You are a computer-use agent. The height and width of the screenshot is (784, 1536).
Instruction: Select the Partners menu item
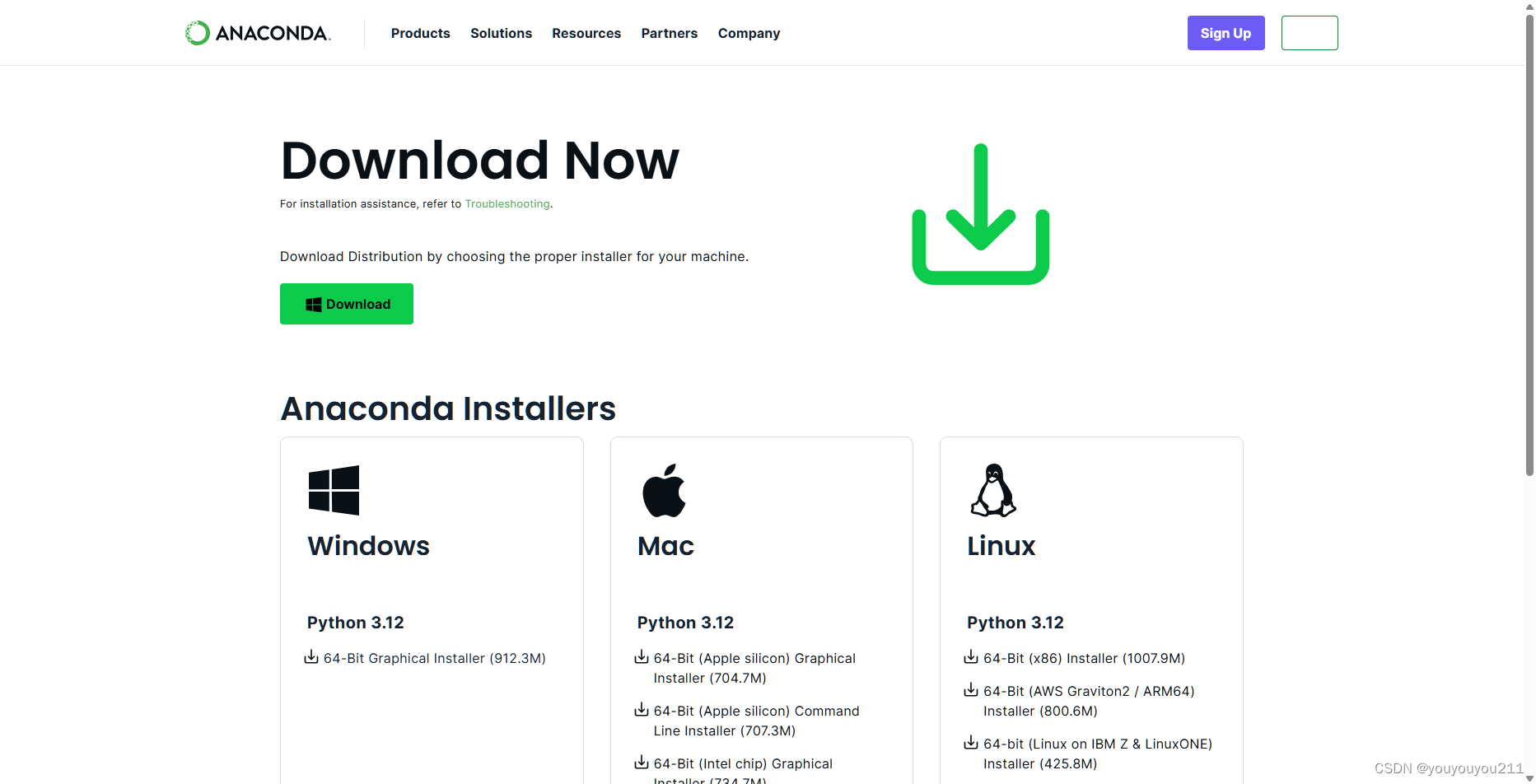[x=669, y=33]
